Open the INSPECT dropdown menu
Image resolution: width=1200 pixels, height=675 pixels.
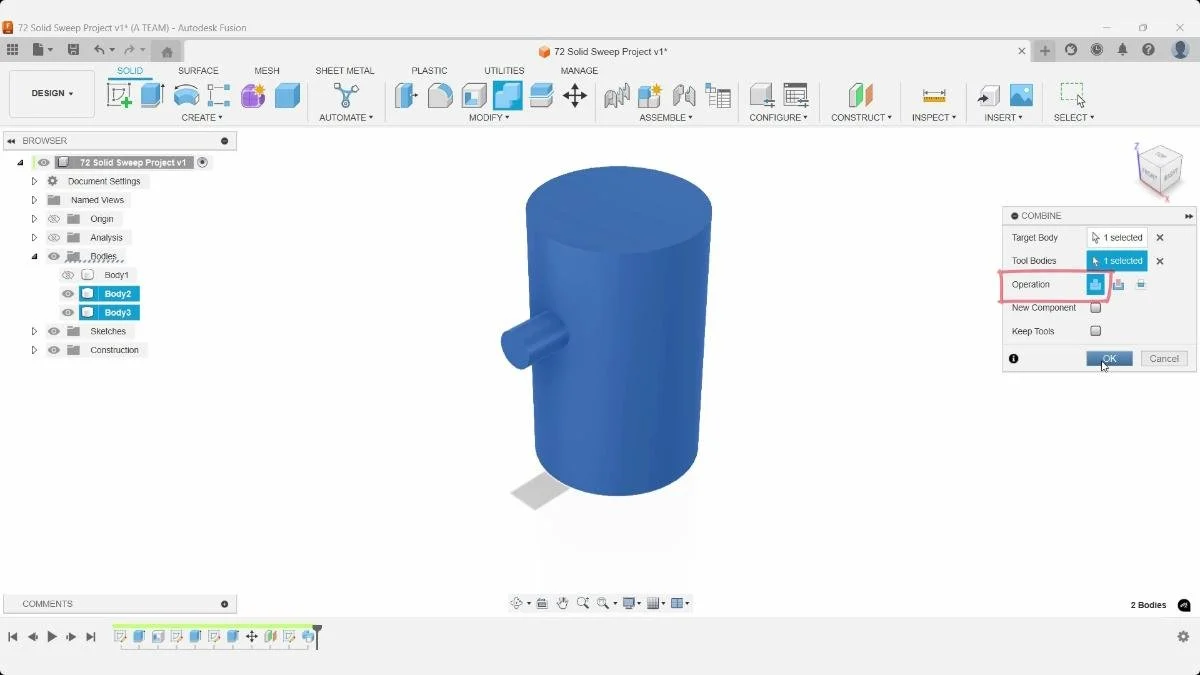click(934, 118)
